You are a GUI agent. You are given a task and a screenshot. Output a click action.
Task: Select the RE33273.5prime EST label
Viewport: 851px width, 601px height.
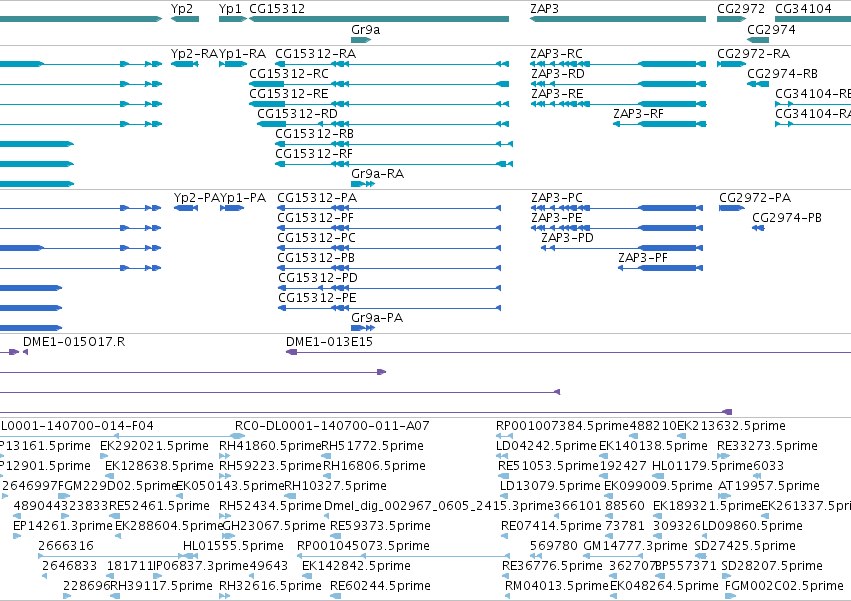click(767, 446)
